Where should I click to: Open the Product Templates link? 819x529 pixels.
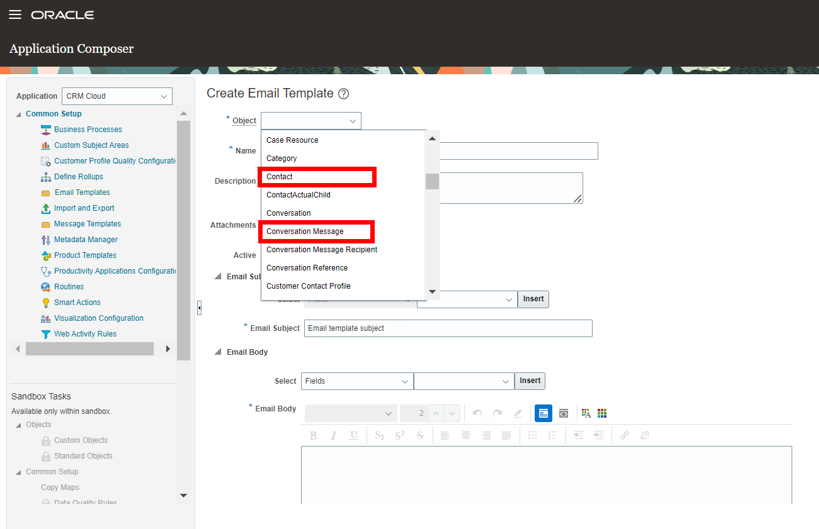click(85, 255)
